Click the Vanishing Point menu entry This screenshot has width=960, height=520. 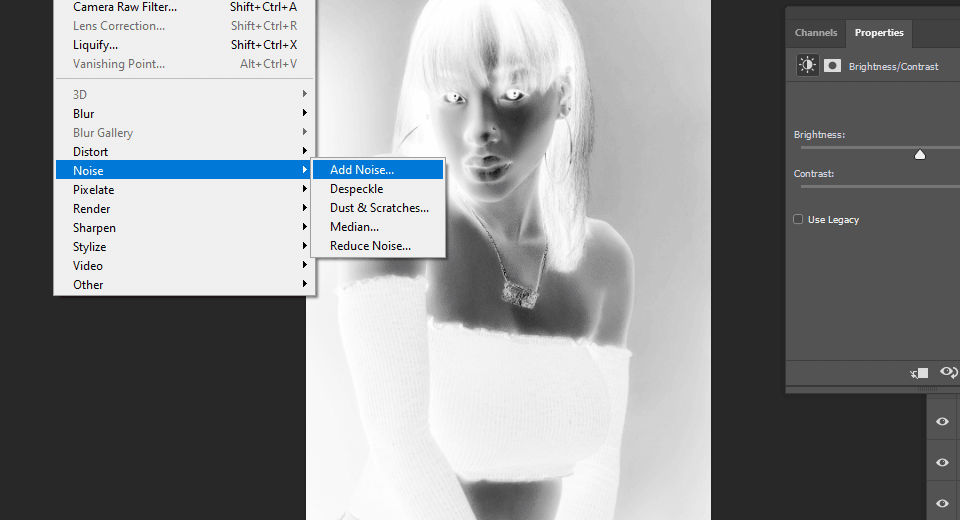tap(184, 64)
